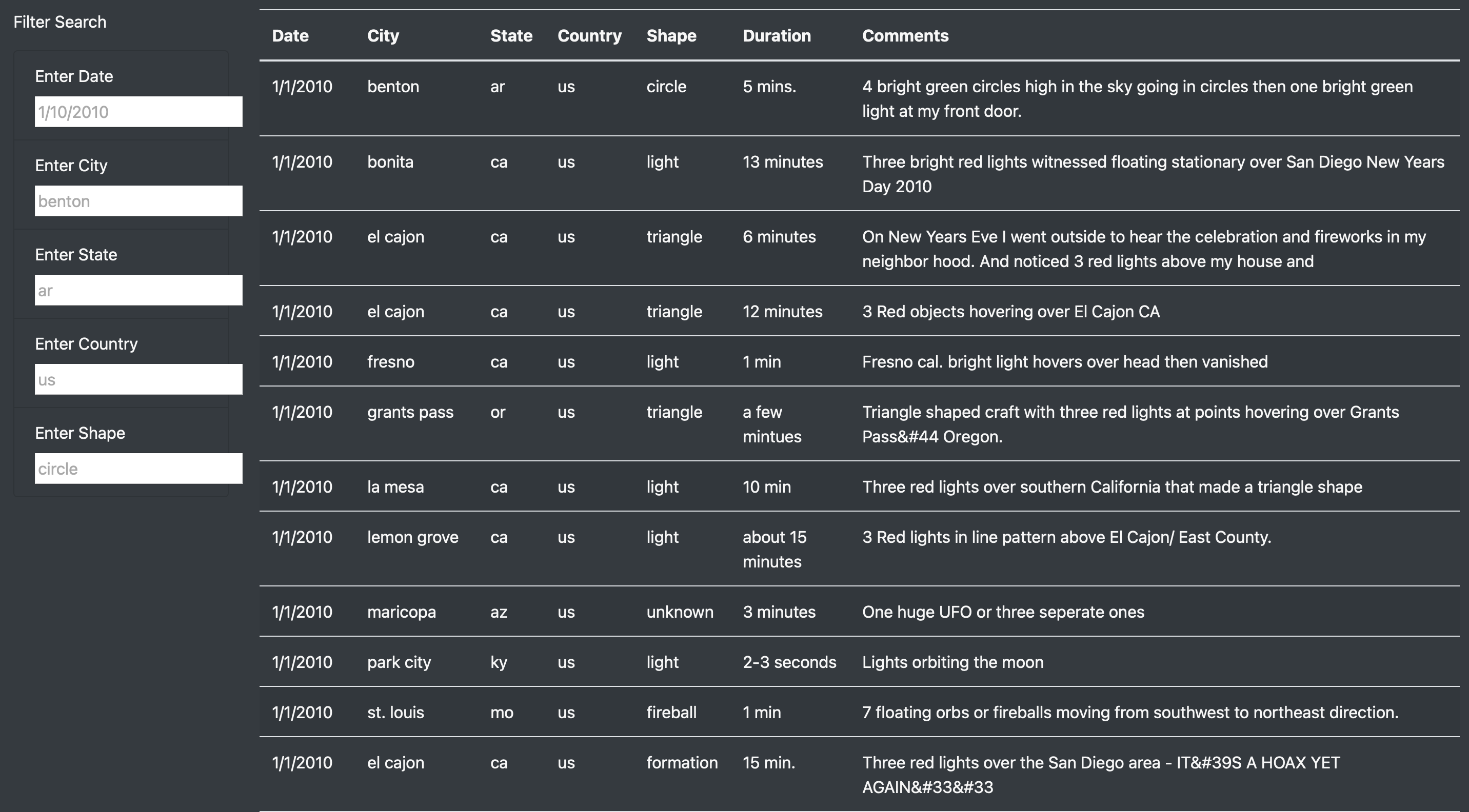Sort by the City column header
Viewport: 1469px width, 812px height.
pyautogui.click(x=383, y=35)
